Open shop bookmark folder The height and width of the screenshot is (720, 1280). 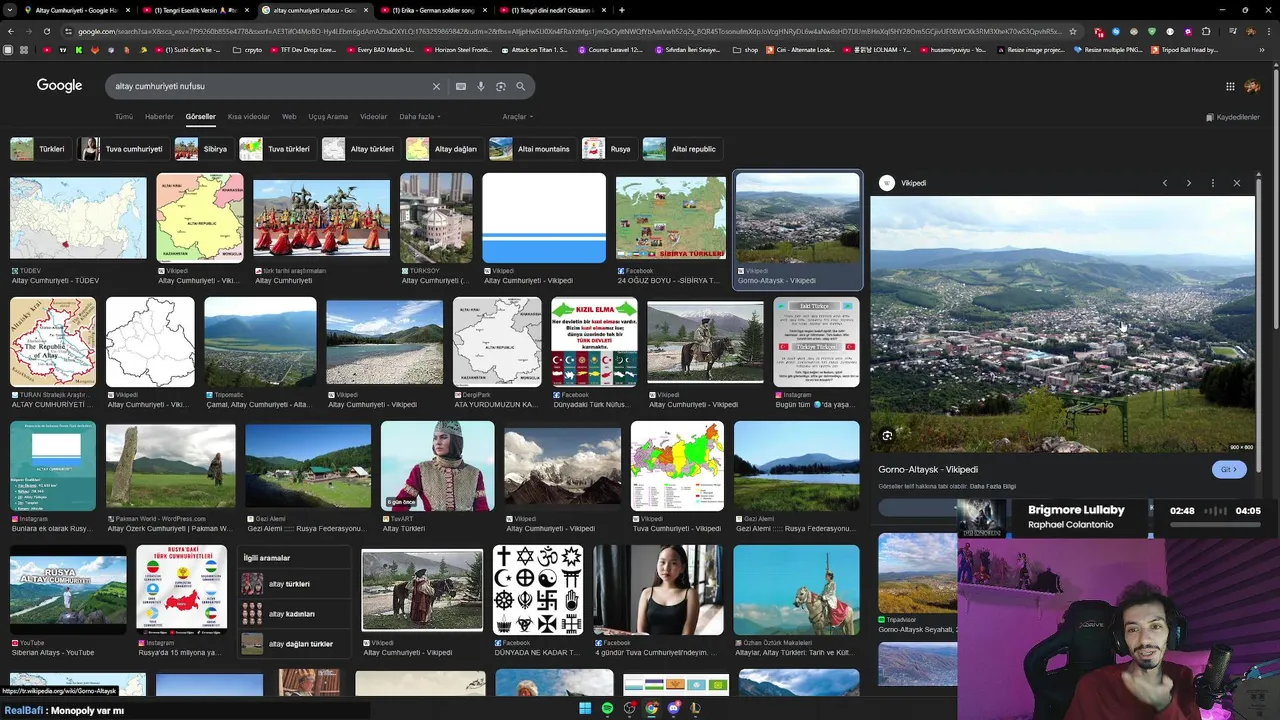click(x=746, y=49)
